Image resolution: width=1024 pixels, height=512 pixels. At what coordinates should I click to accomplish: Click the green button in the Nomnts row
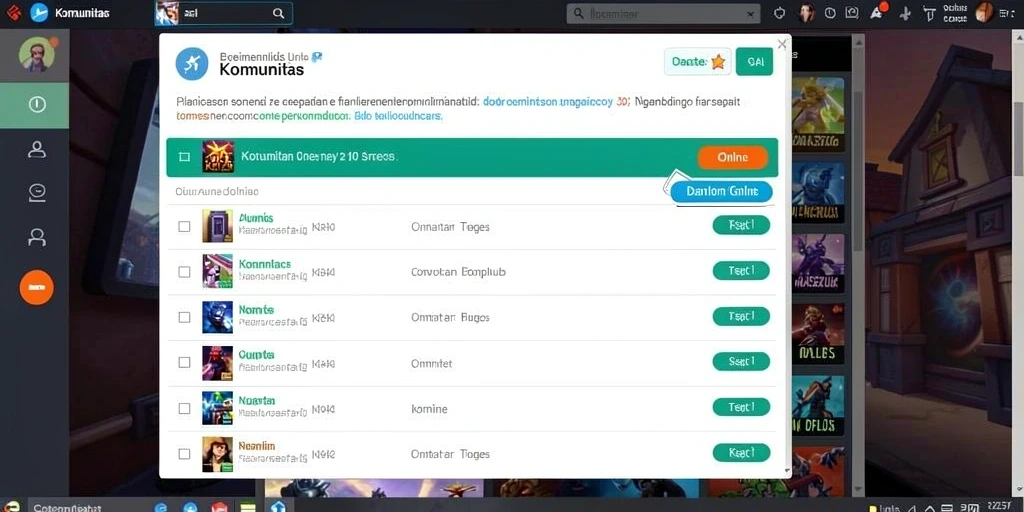[741, 316]
